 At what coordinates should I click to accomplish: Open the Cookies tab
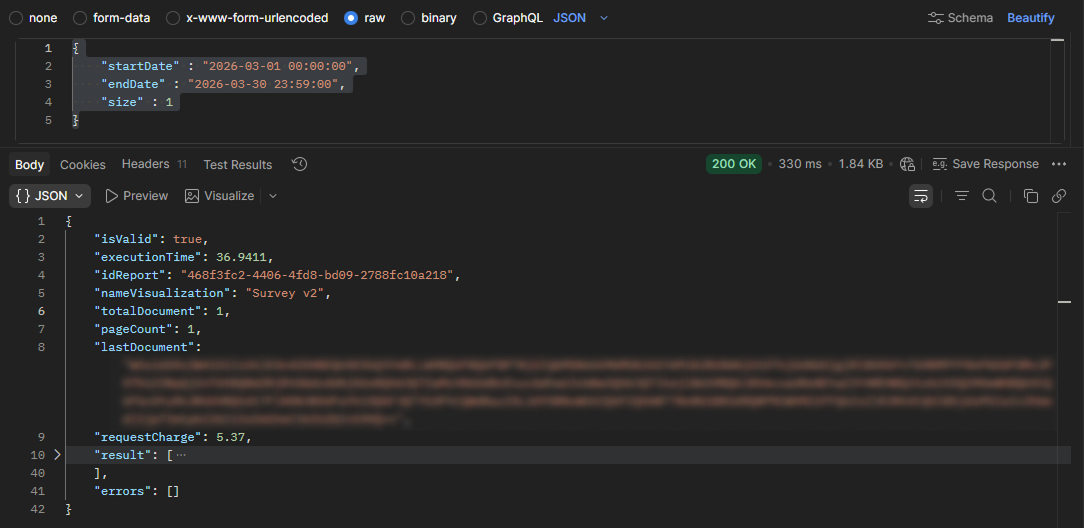tap(83, 164)
